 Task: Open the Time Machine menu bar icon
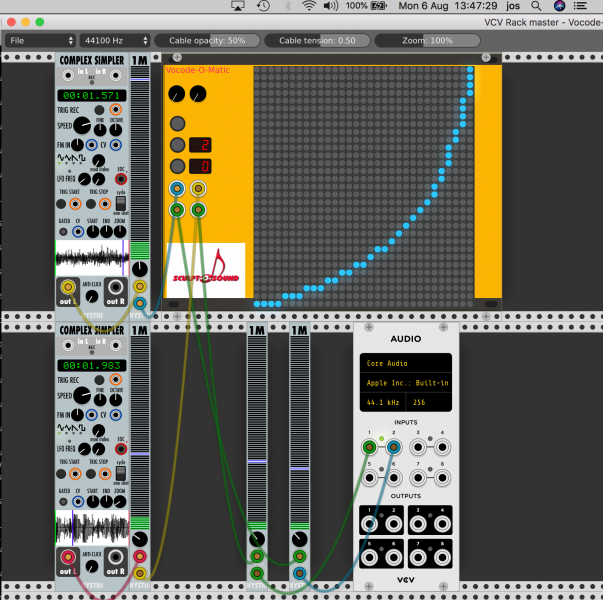point(263,6)
